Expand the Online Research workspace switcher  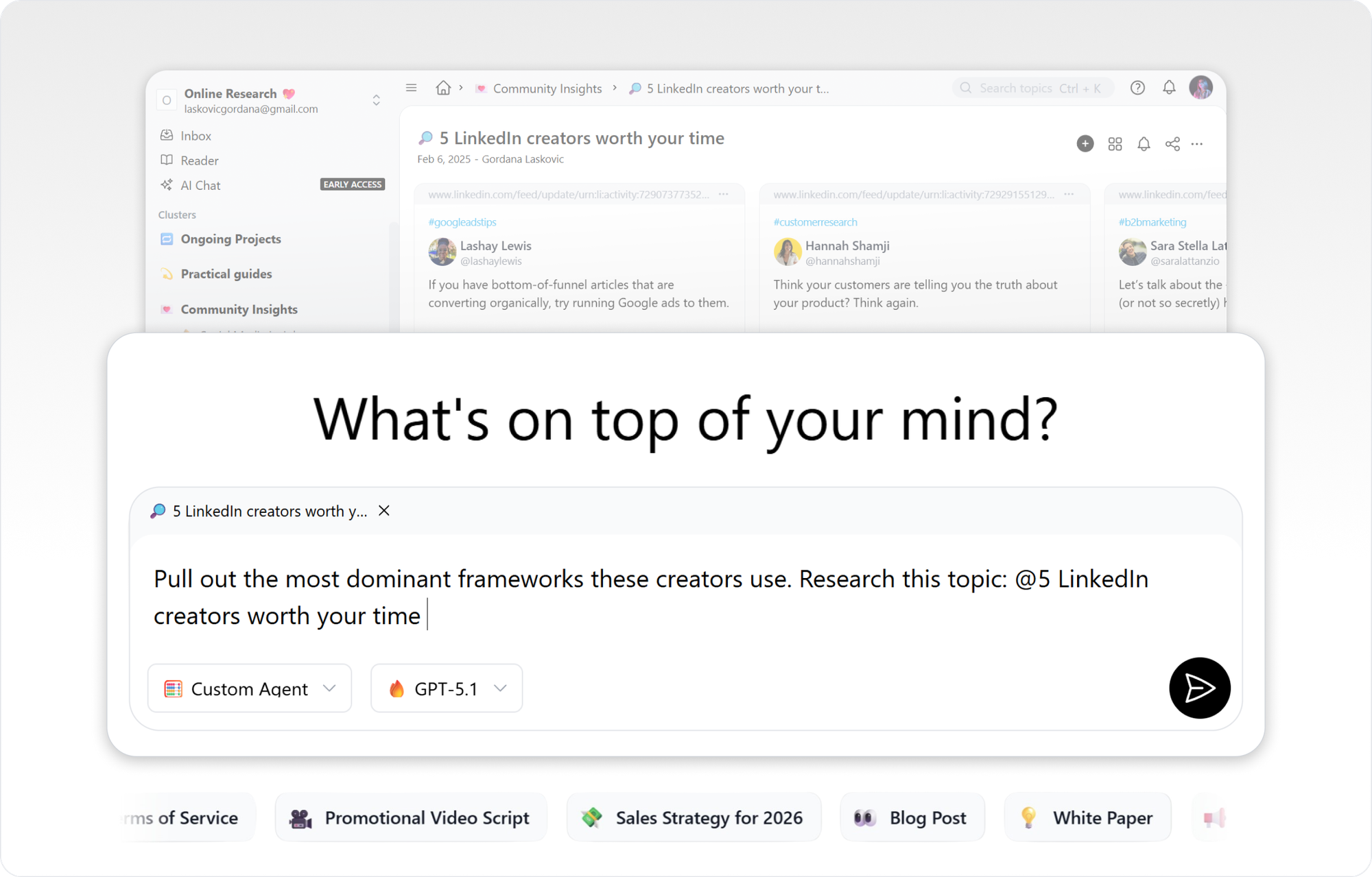tap(376, 100)
